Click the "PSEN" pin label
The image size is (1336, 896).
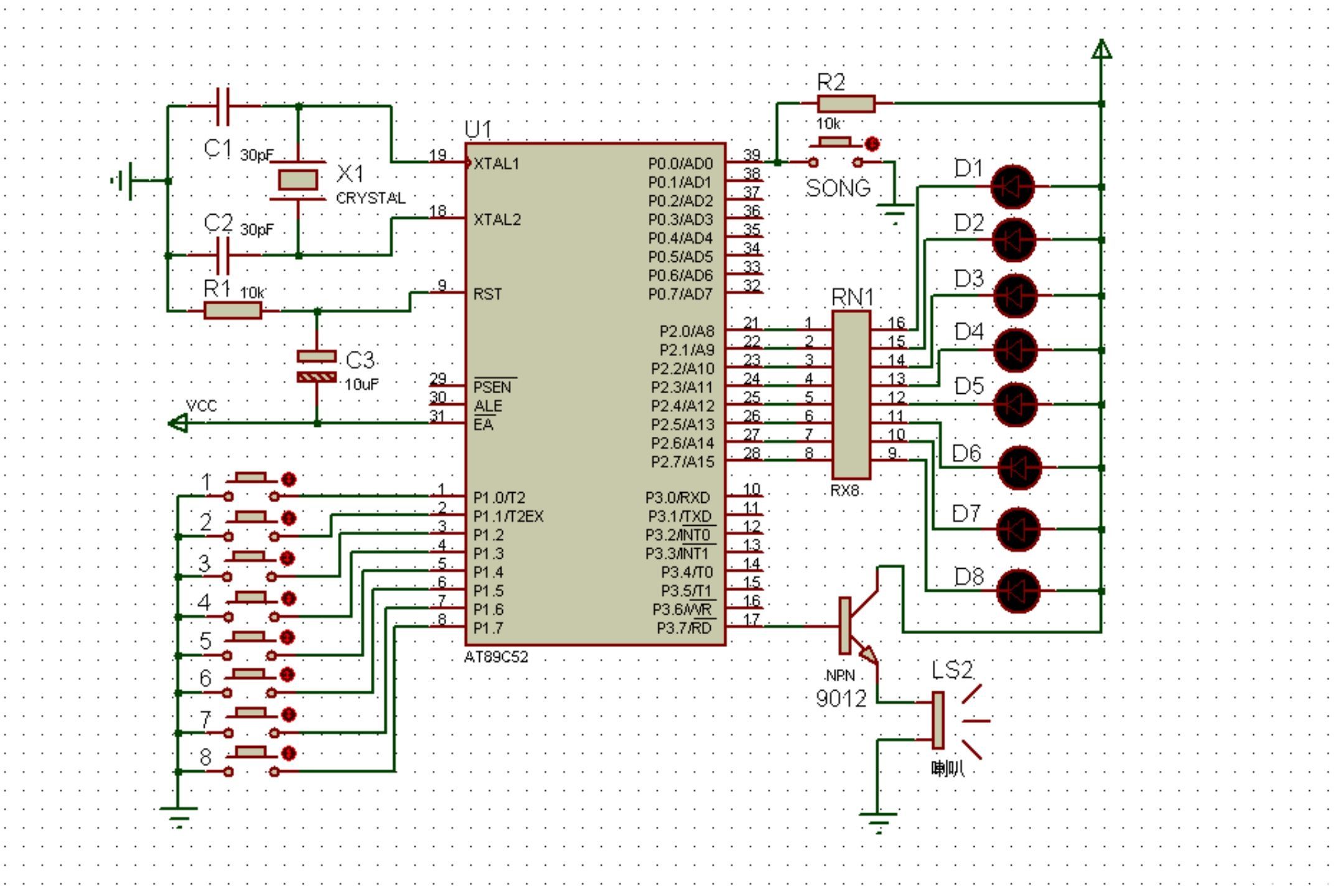click(x=493, y=388)
